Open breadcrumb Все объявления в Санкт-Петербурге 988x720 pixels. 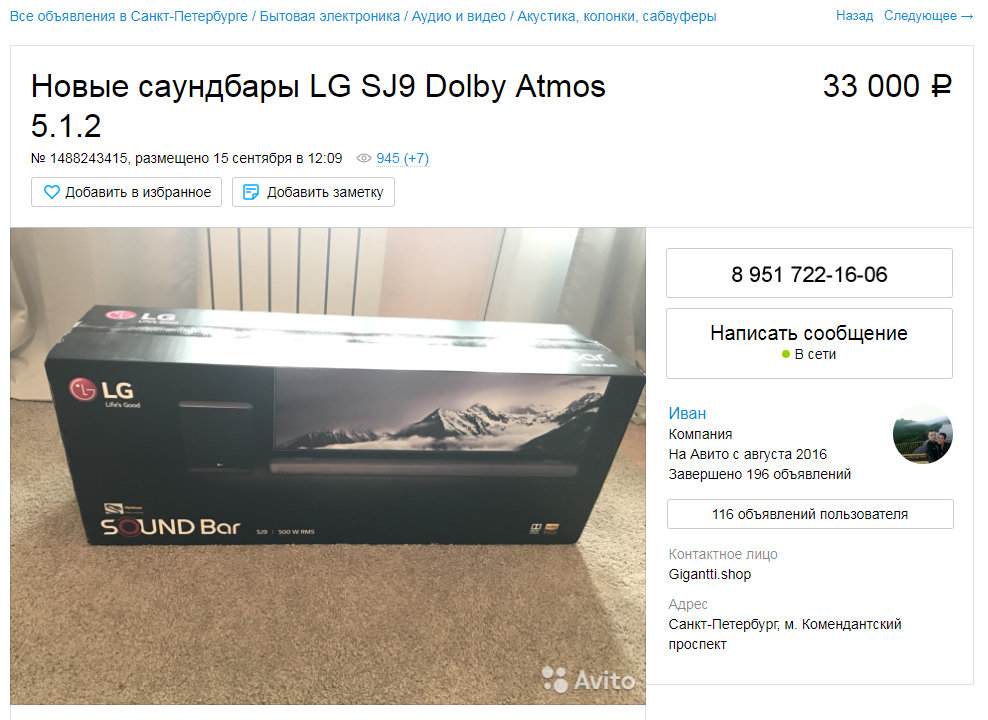click(129, 16)
